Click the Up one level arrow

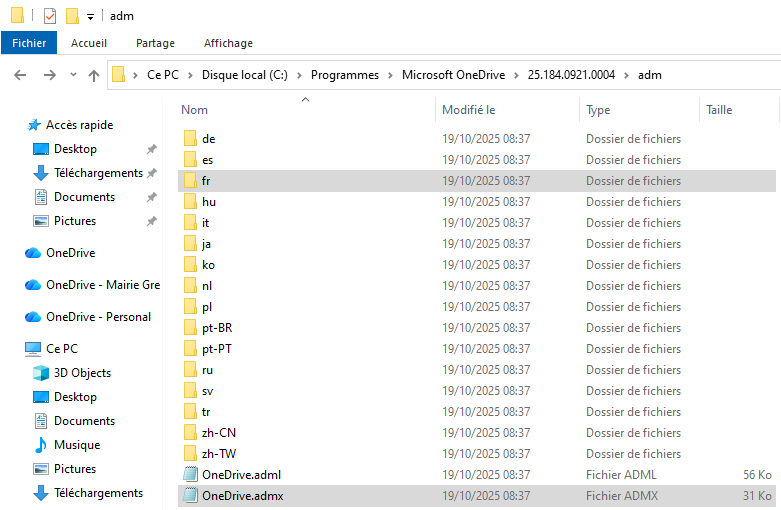coord(94,75)
